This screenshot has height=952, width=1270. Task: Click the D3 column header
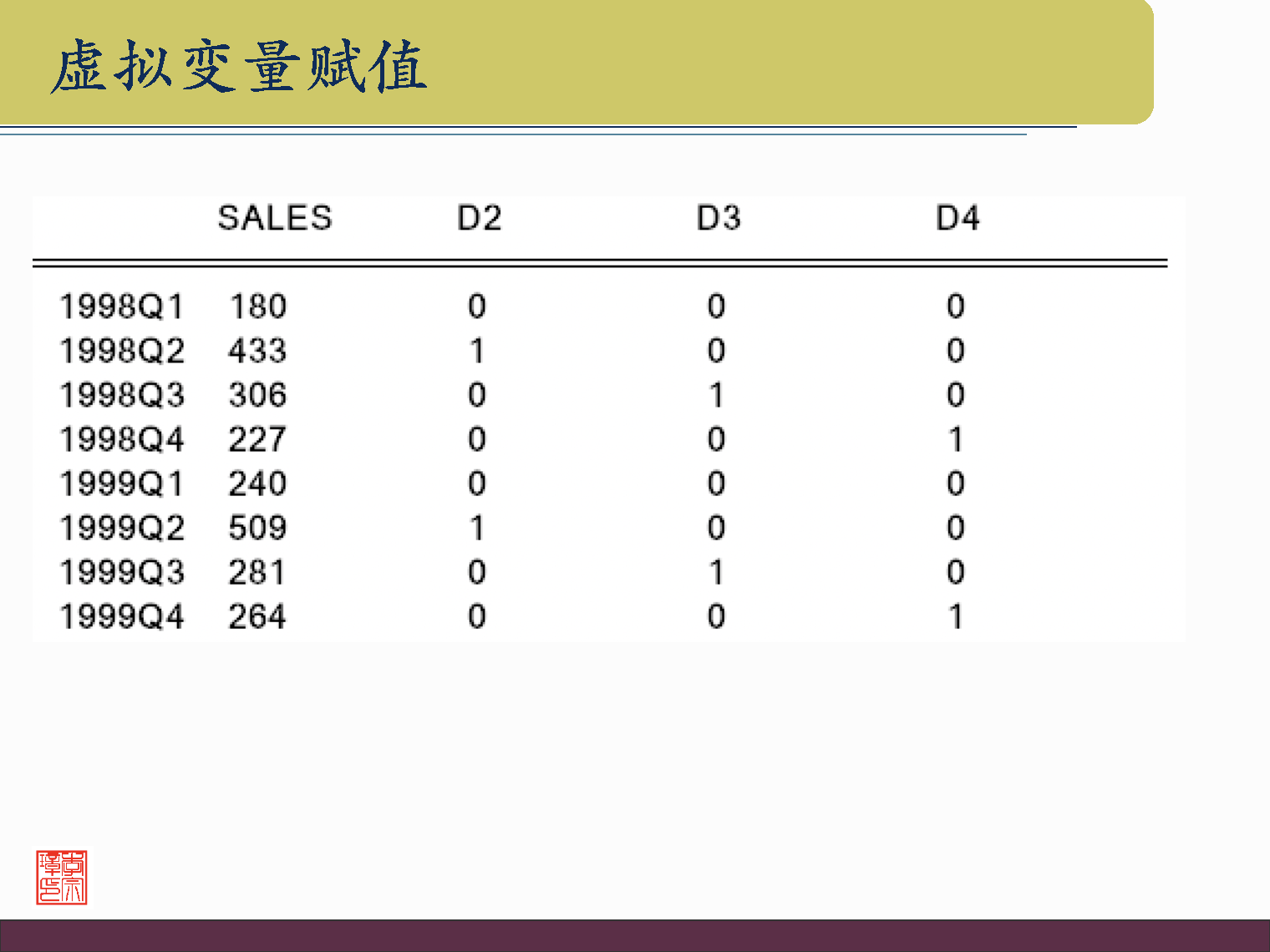click(x=719, y=218)
